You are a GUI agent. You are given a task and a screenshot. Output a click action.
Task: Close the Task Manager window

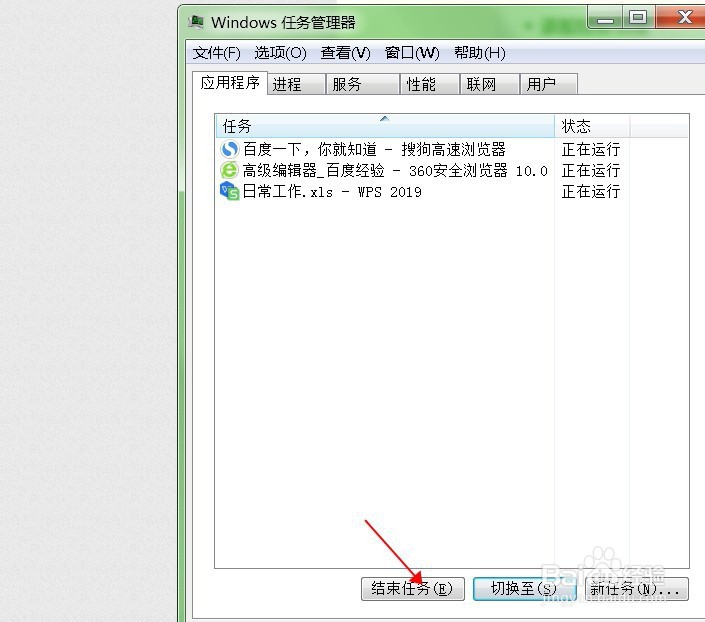coord(683,18)
